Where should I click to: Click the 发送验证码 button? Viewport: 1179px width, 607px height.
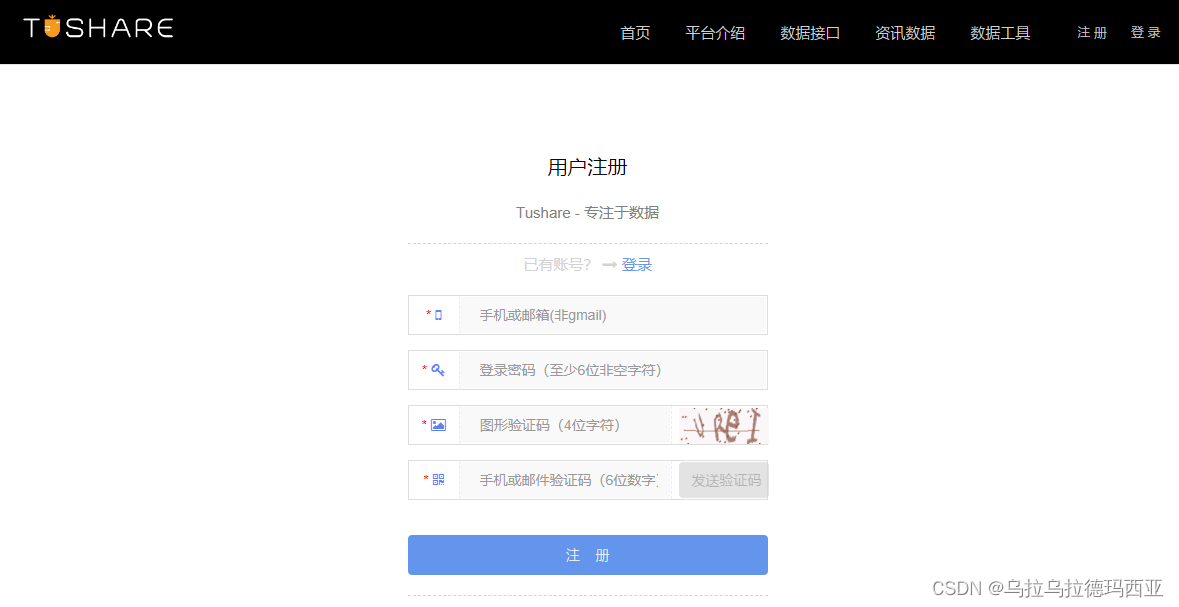coord(723,480)
